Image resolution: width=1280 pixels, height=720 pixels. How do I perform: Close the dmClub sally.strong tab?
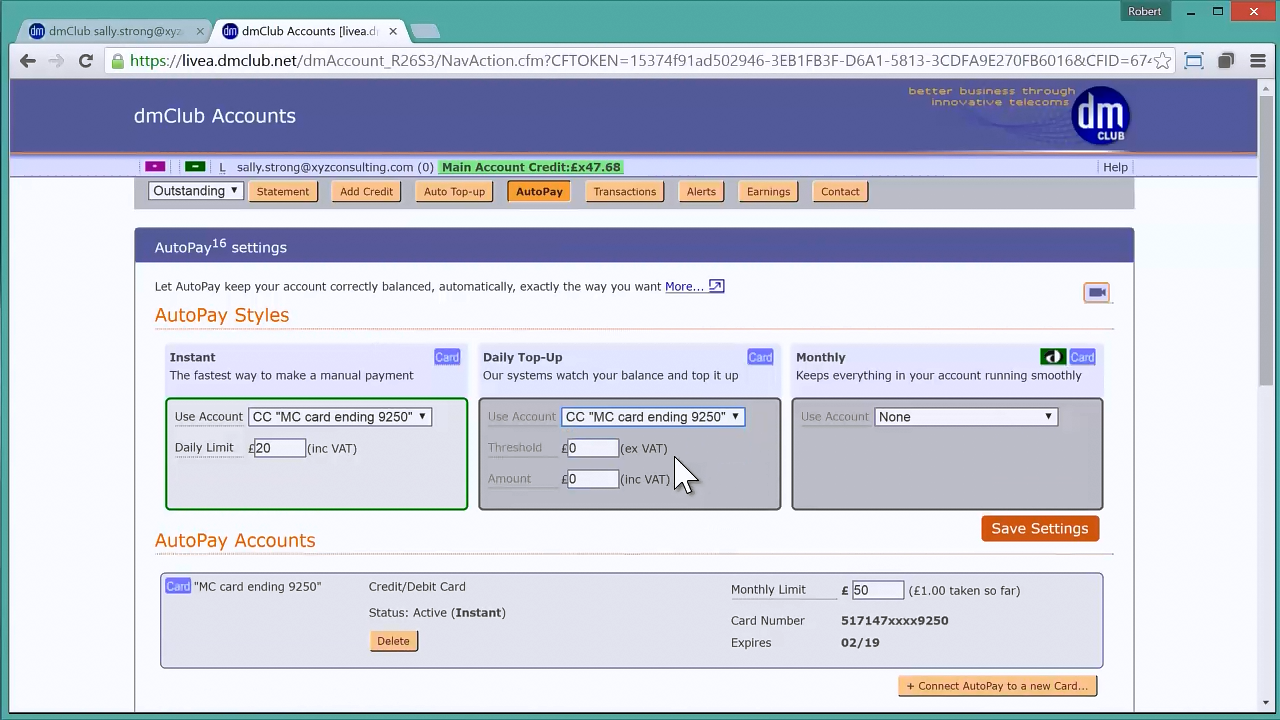click(200, 31)
